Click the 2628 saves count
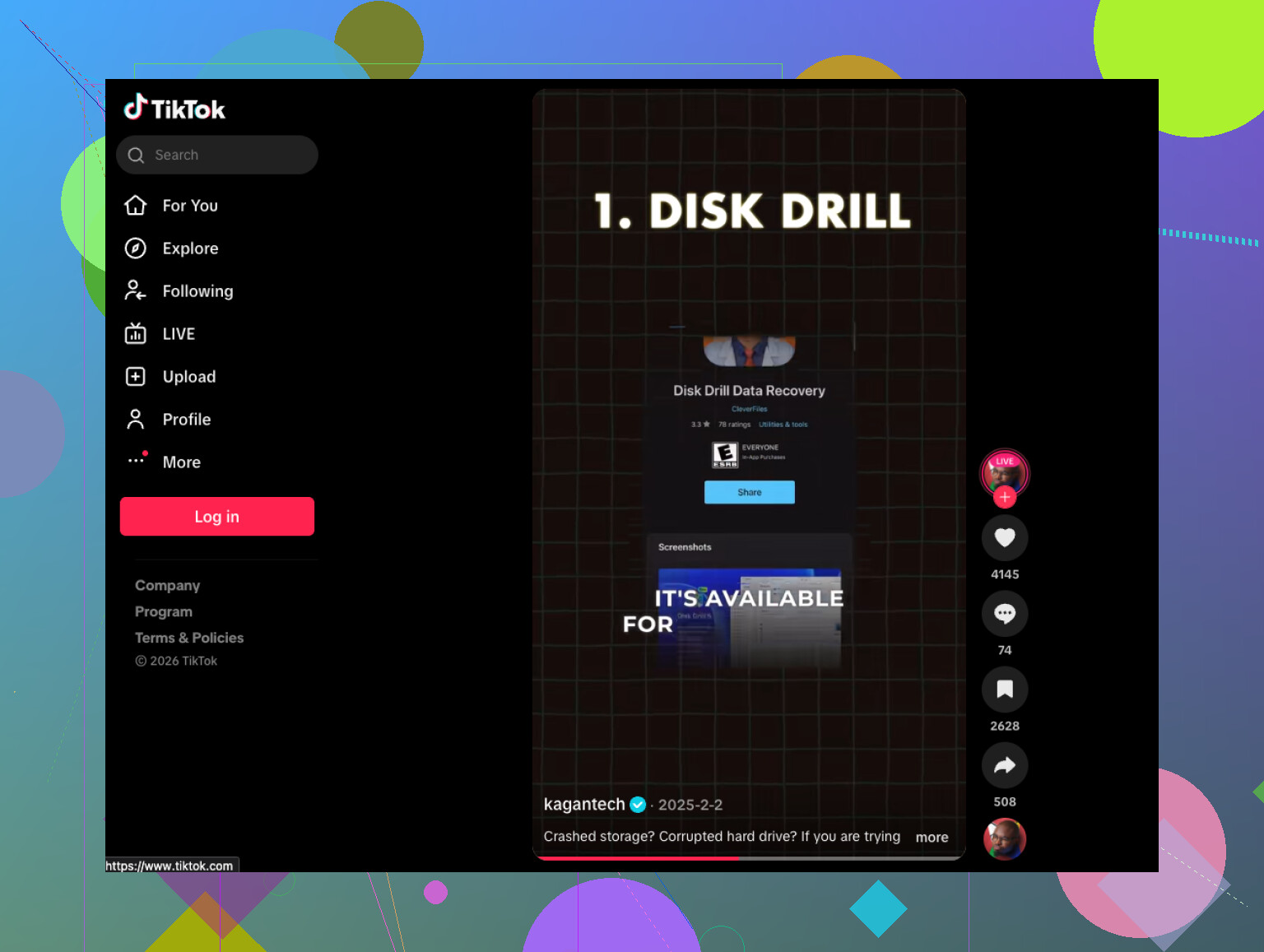 pos(1005,726)
